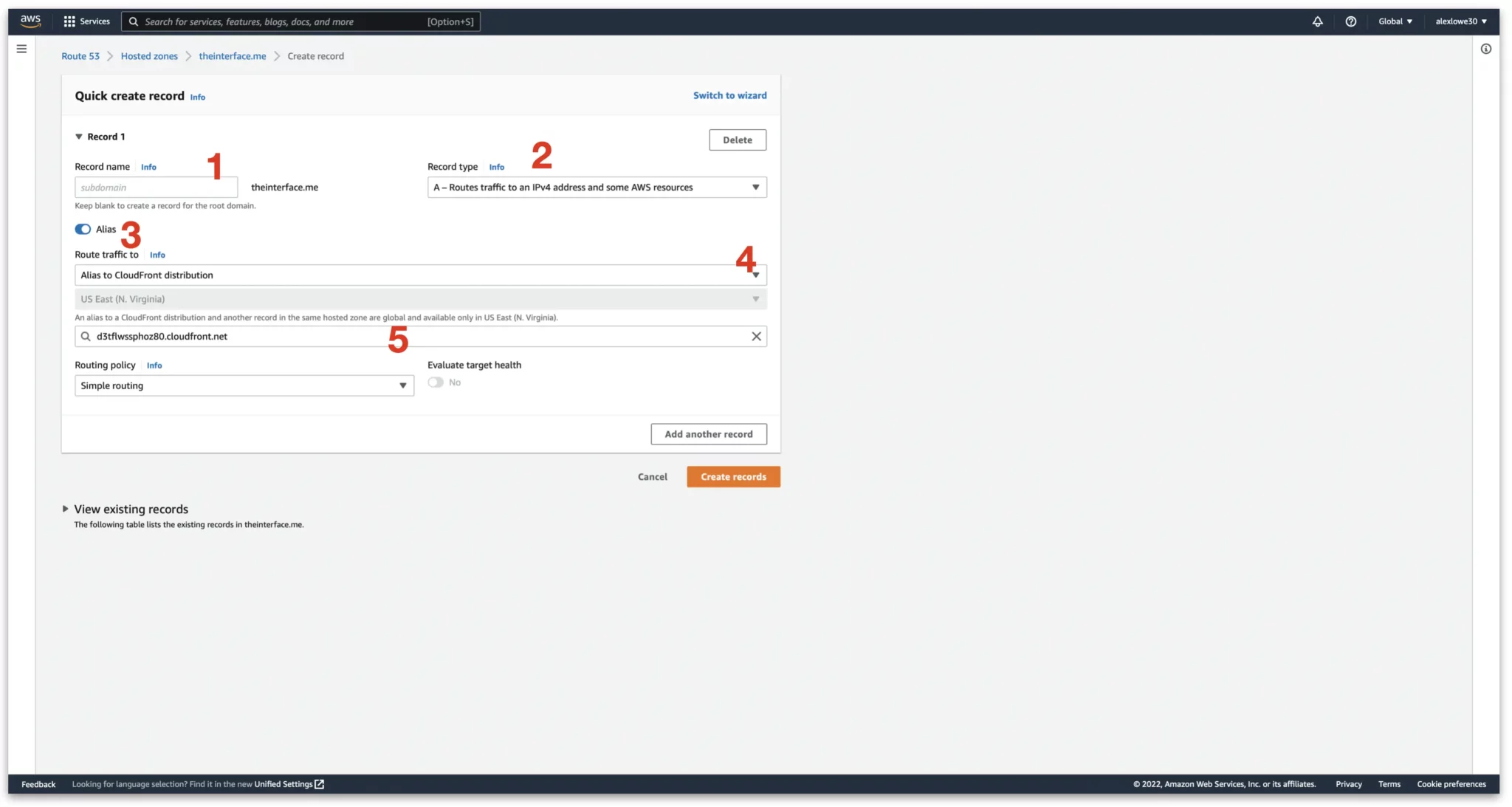The width and height of the screenshot is (1512, 807).
Task: Click Switch to wizard link
Action: 729,95
